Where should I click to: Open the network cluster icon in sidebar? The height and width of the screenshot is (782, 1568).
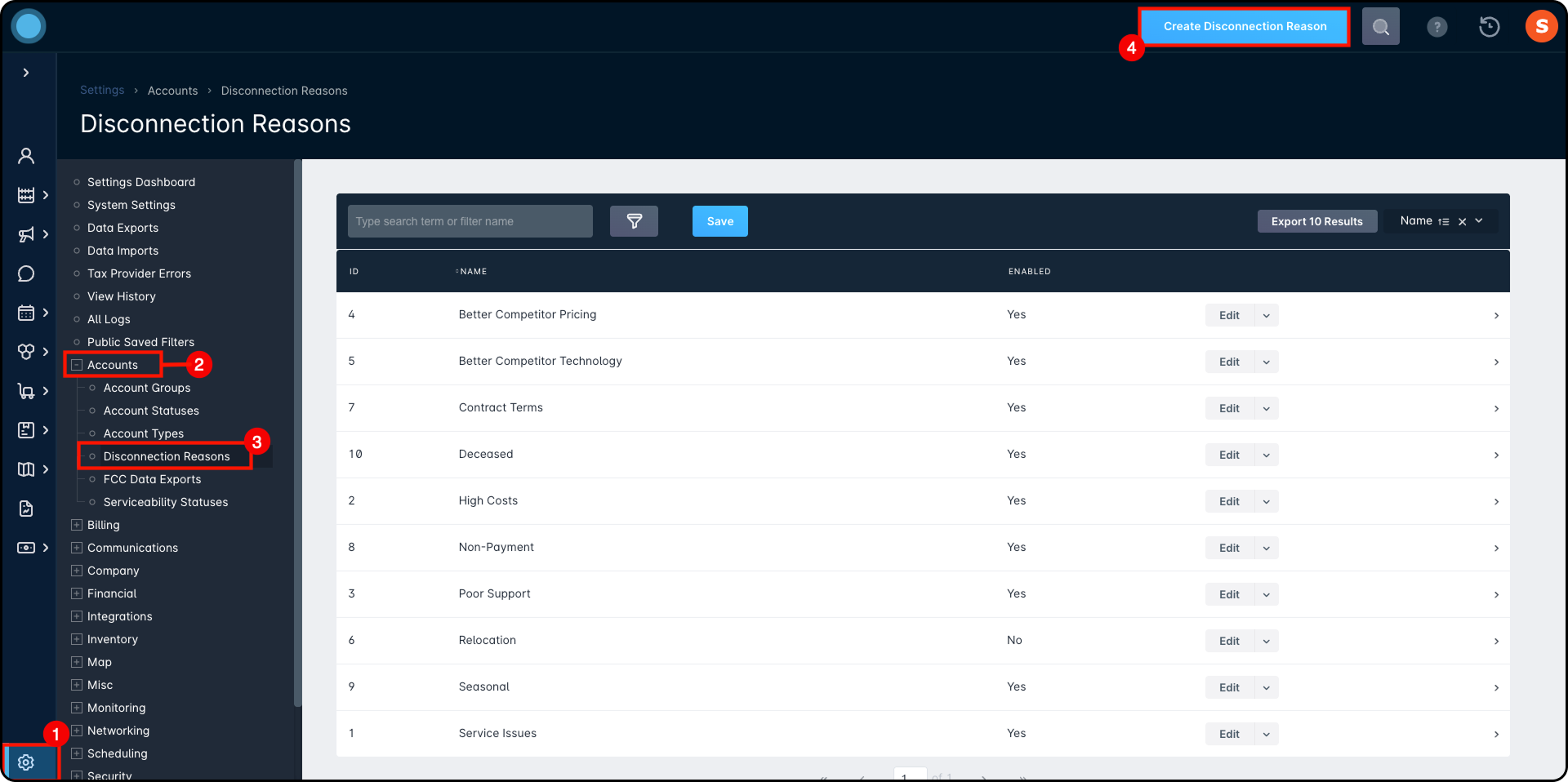point(26,352)
